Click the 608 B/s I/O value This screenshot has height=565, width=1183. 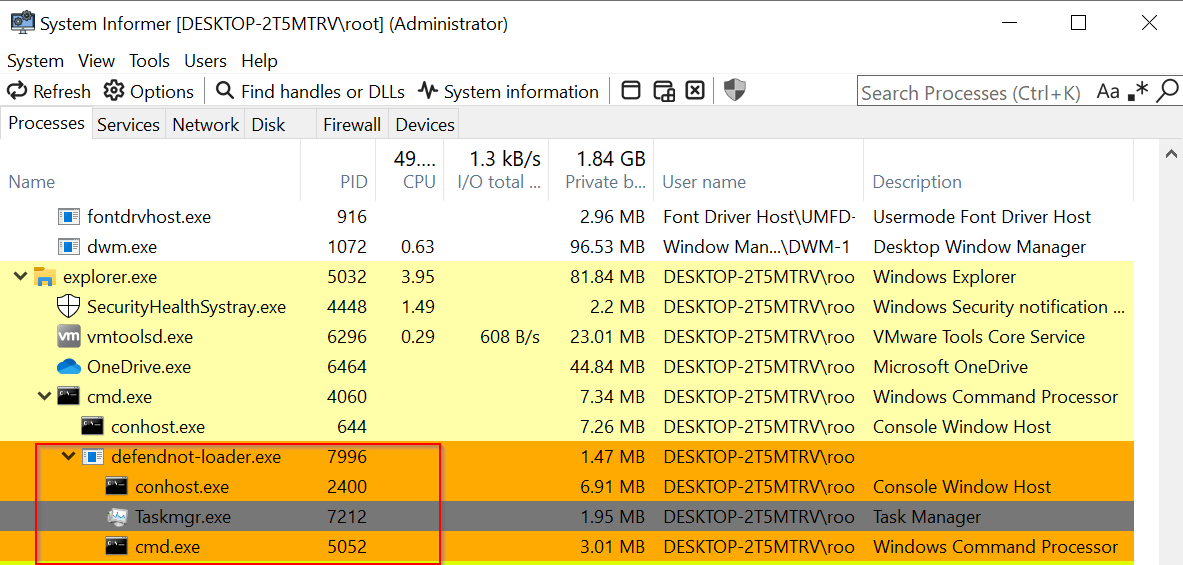pyautogui.click(x=510, y=337)
